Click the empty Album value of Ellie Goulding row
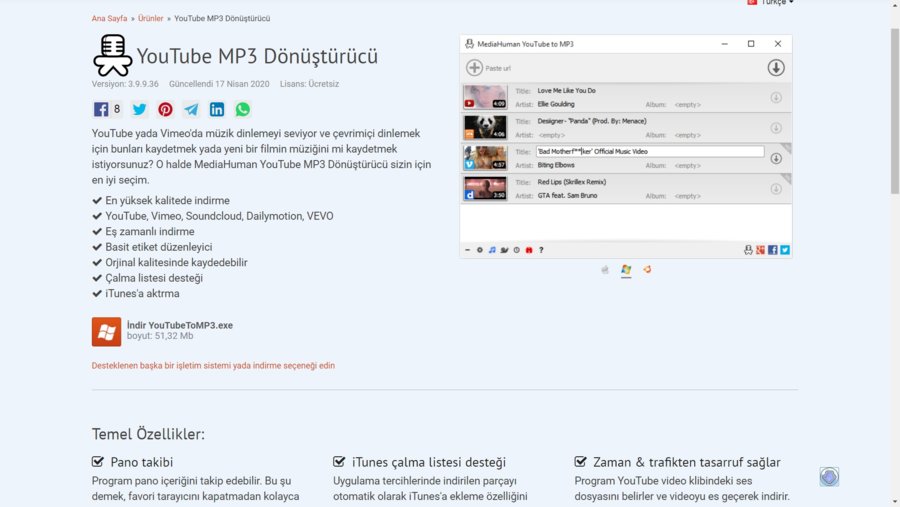900x507 pixels. coord(688,105)
